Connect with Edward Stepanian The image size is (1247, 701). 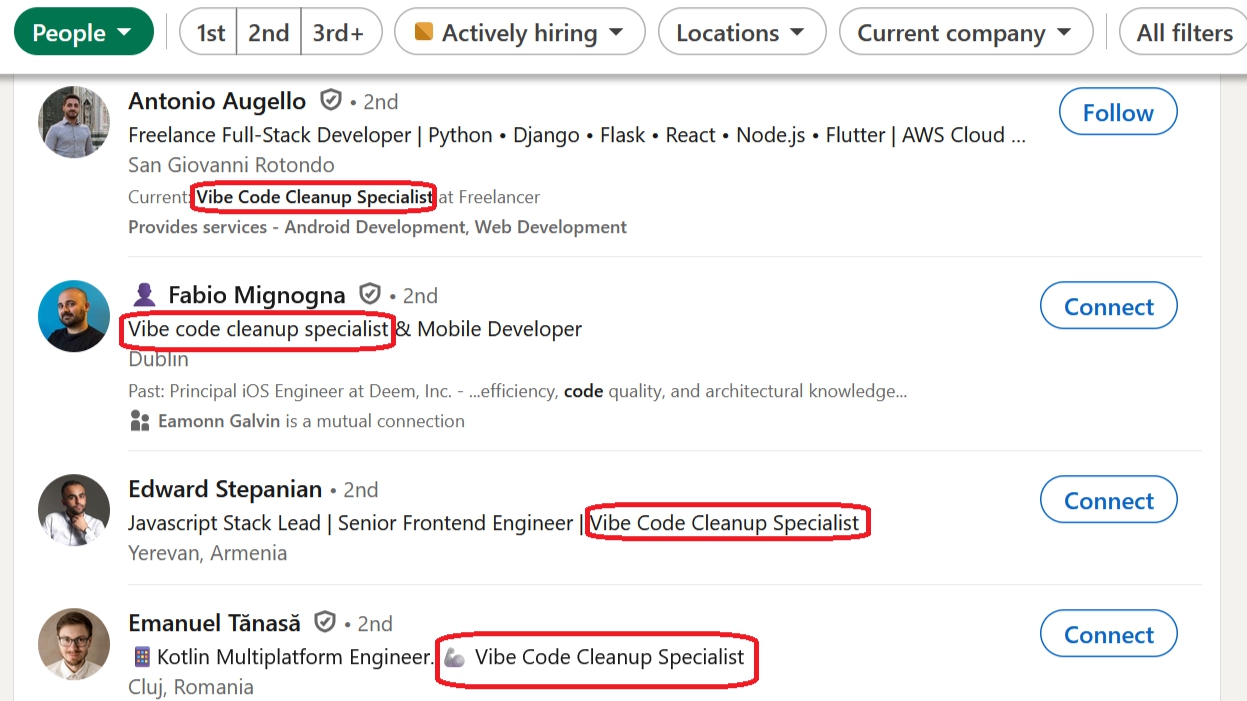pos(1108,501)
